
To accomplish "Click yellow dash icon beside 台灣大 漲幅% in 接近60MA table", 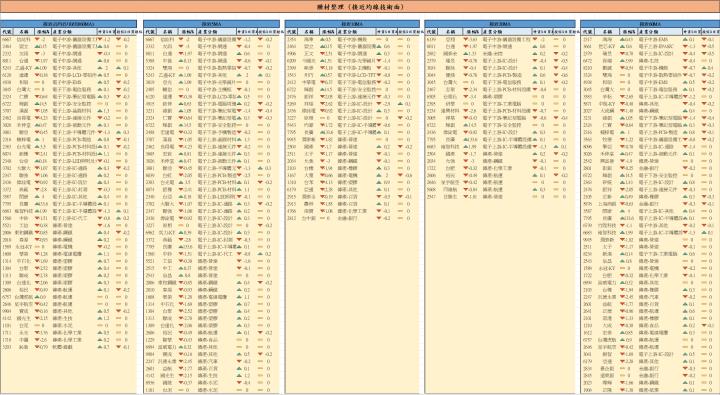I will coord(621,90).
